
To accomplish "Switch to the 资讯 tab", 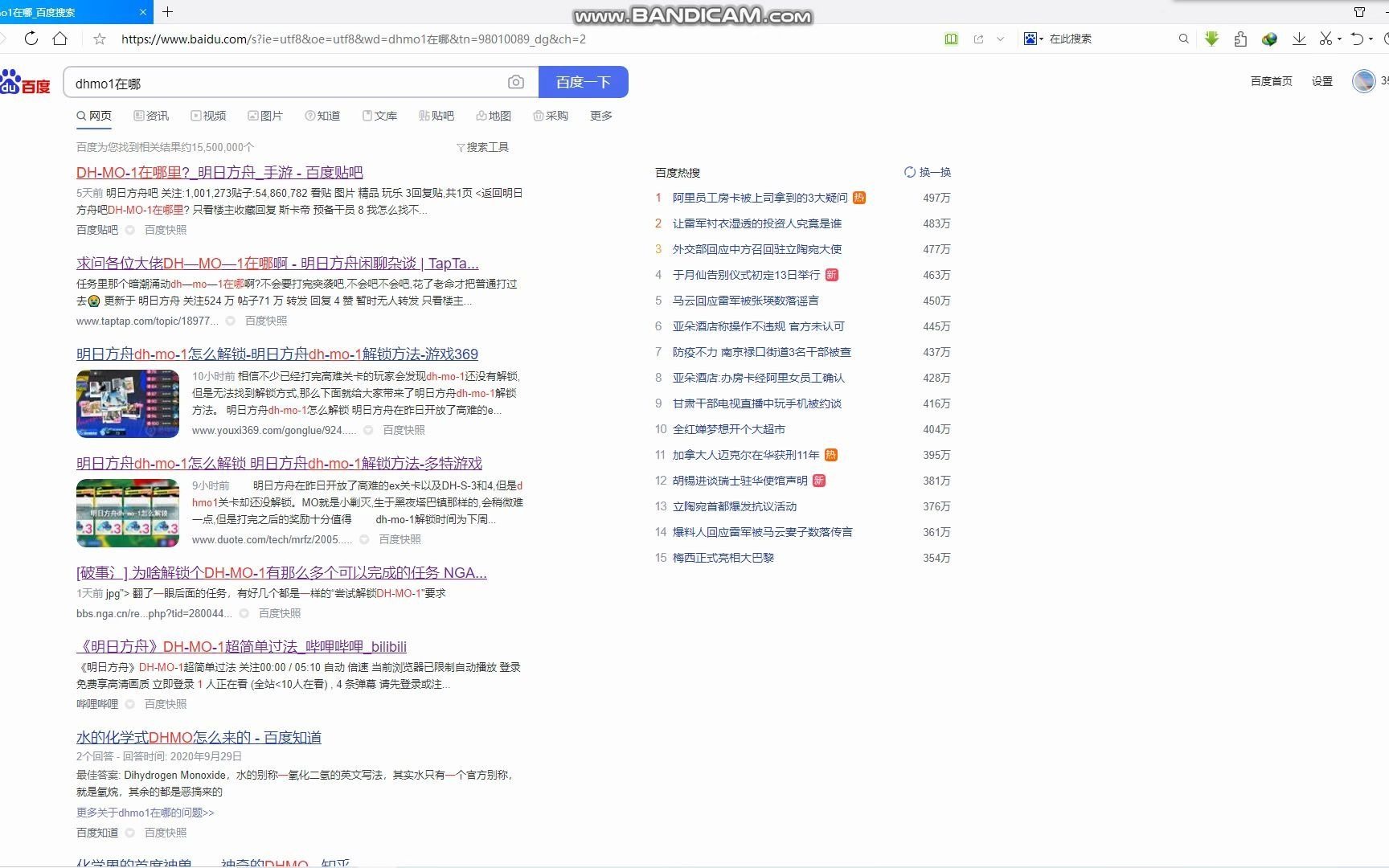I will point(151,116).
